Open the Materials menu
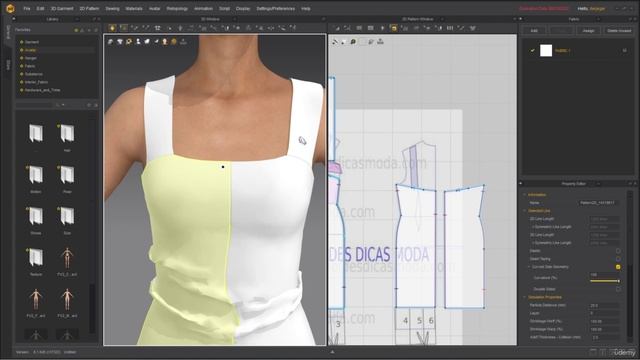 coord(134,8)
